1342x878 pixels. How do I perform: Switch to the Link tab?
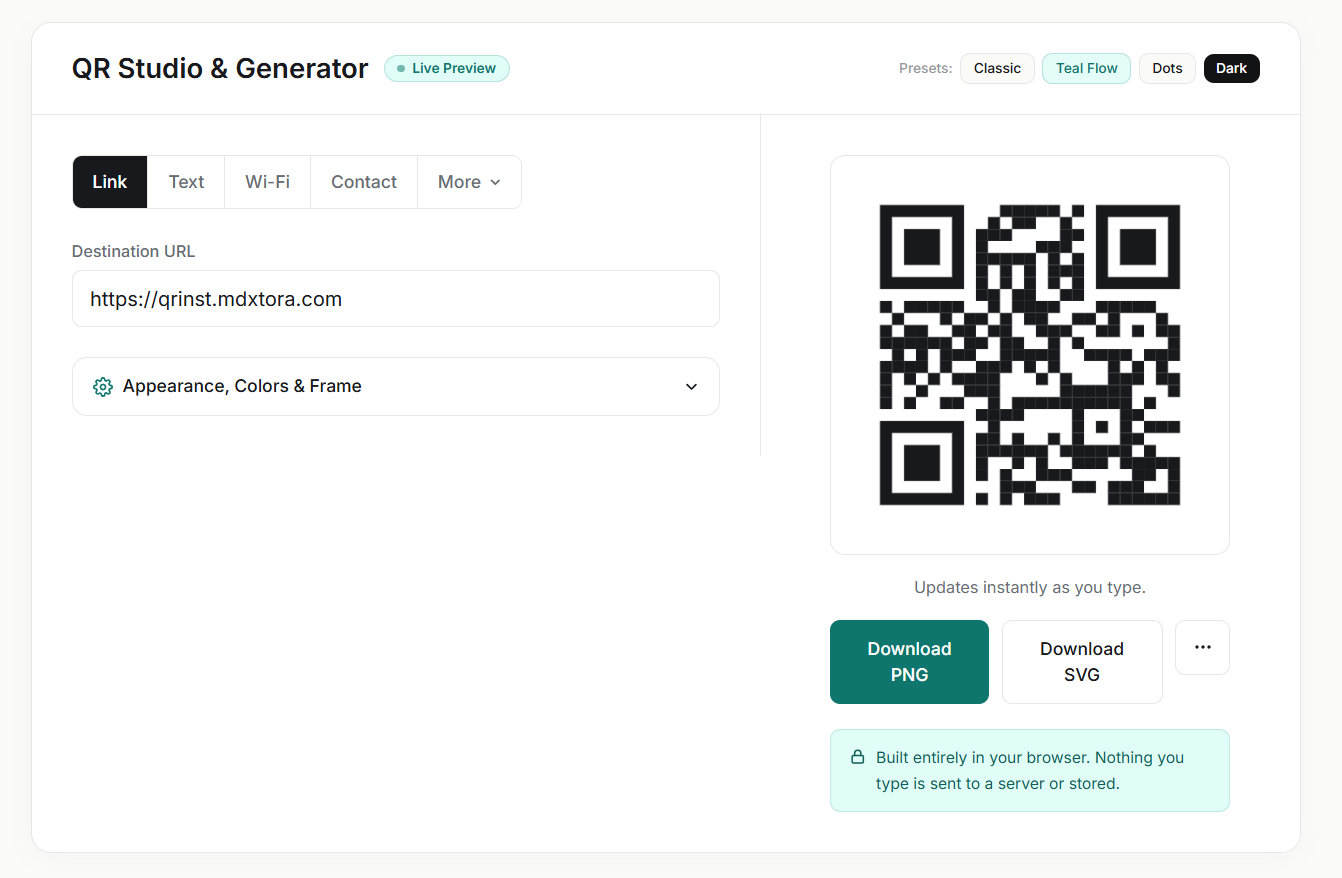coord(110,182)
